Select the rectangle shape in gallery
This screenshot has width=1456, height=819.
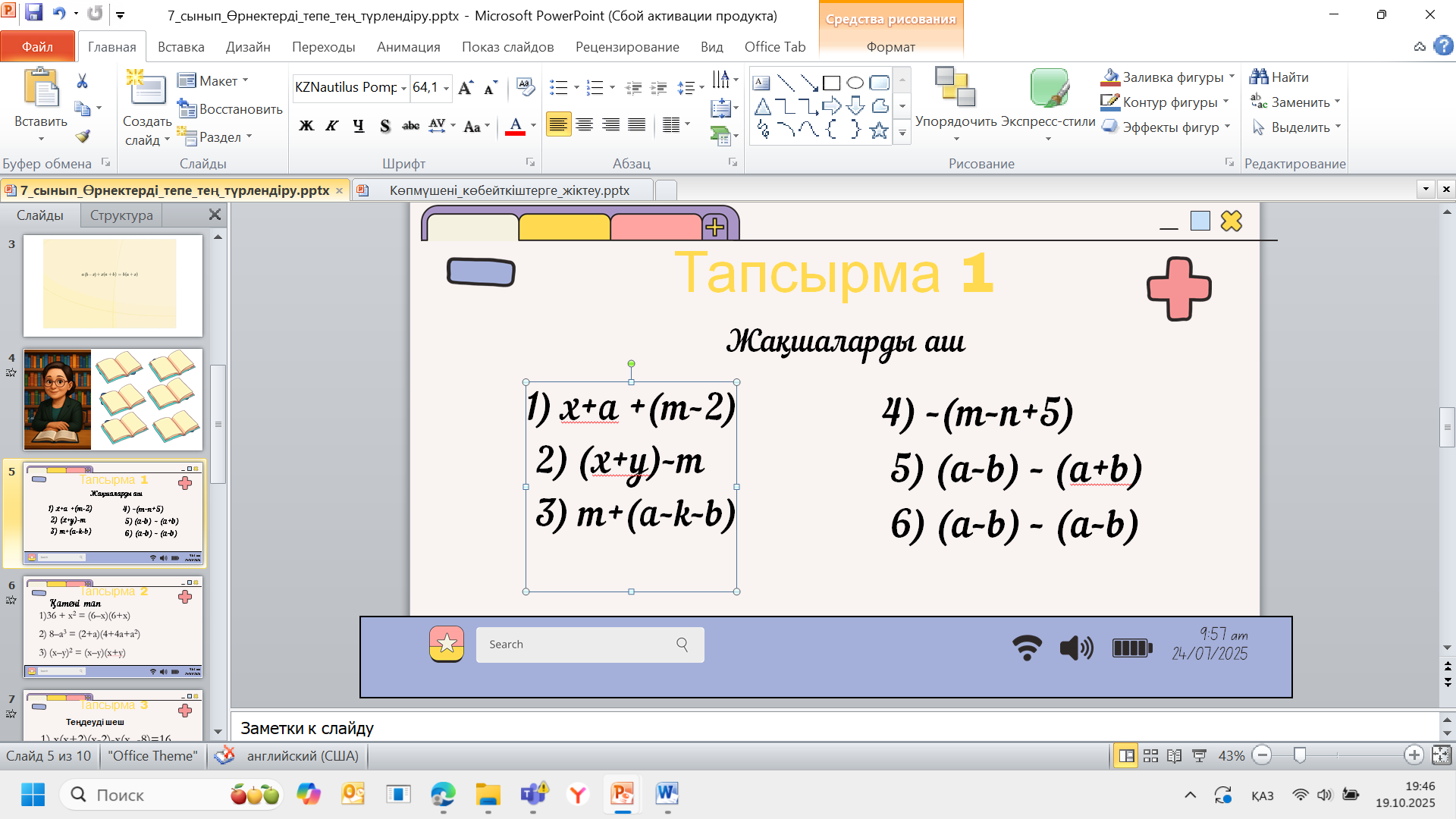point(831,83)
